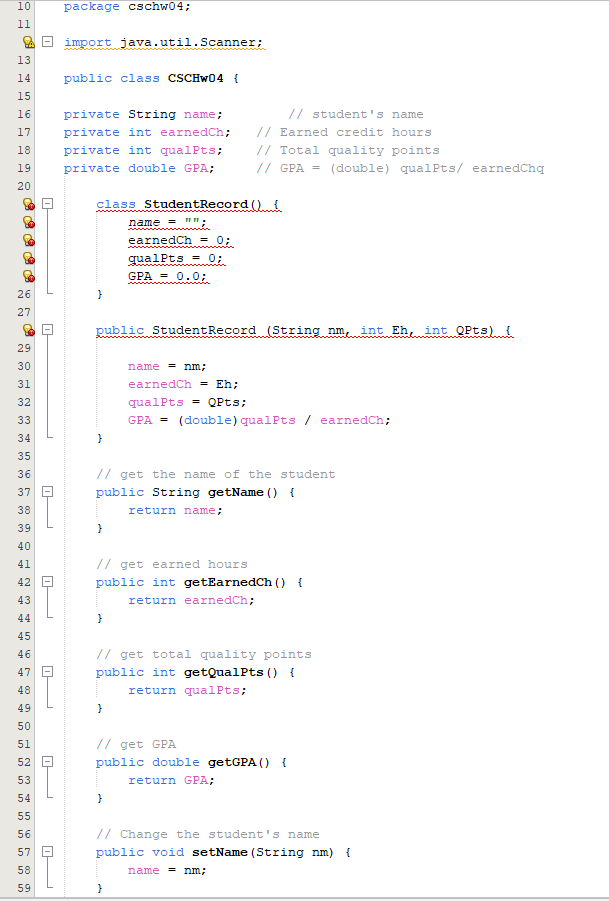Image resolution: width=609 pixels, height=901 pixels.
Task: Click the method name 'getQualPts()'
Action: point(231,672)
